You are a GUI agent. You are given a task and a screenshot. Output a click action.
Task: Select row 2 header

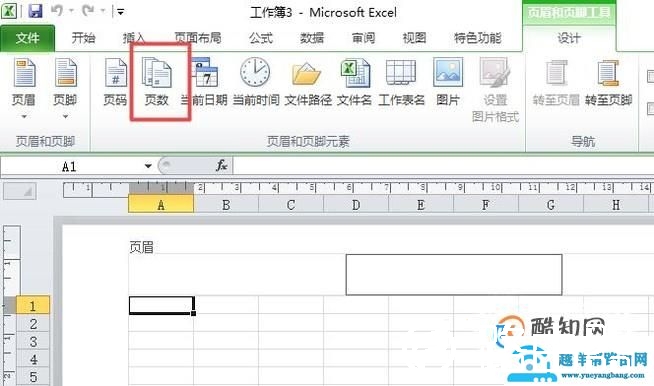(33, 323)
